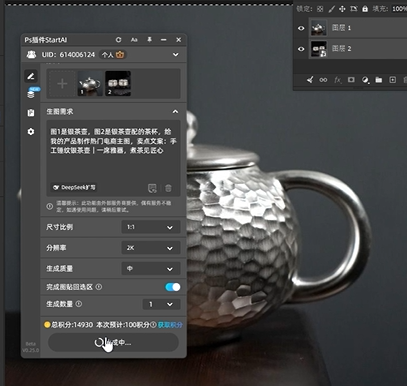Select the 图层 1 layer name

tap(341, 28)
